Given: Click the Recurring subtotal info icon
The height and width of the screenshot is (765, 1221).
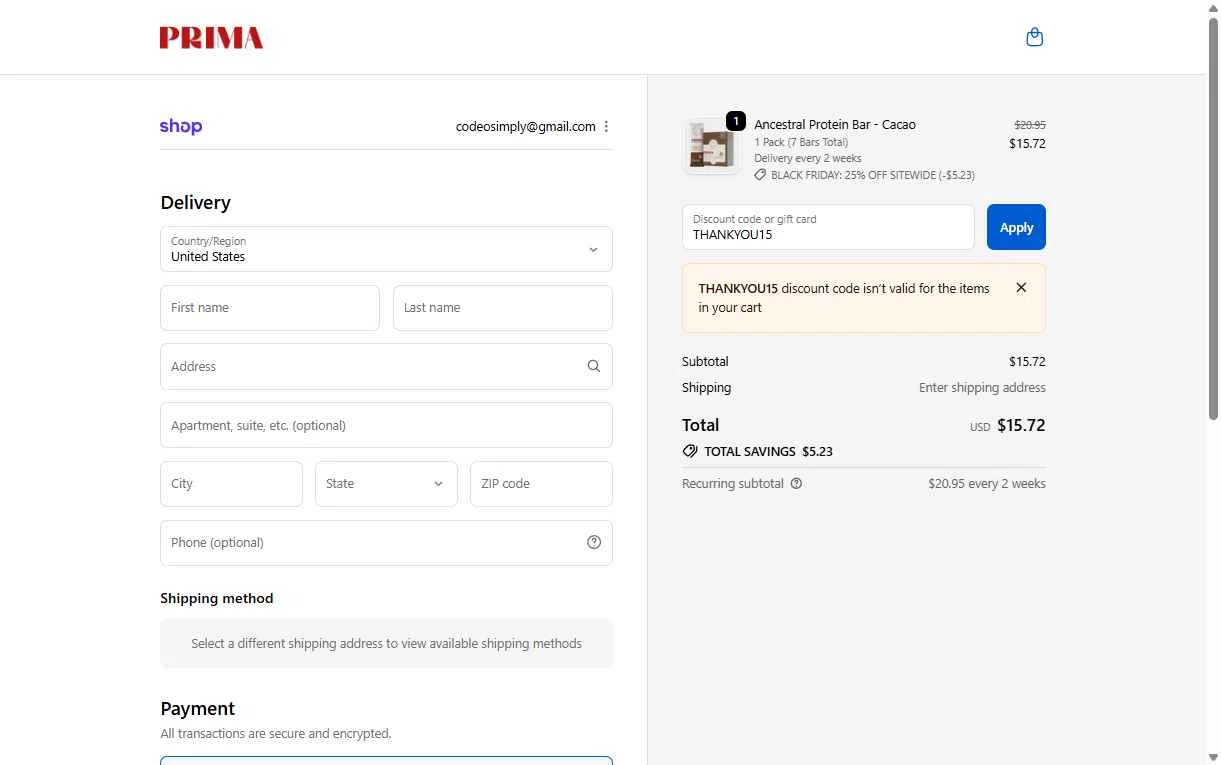Looking at the screenshot, I should point(796,484).
